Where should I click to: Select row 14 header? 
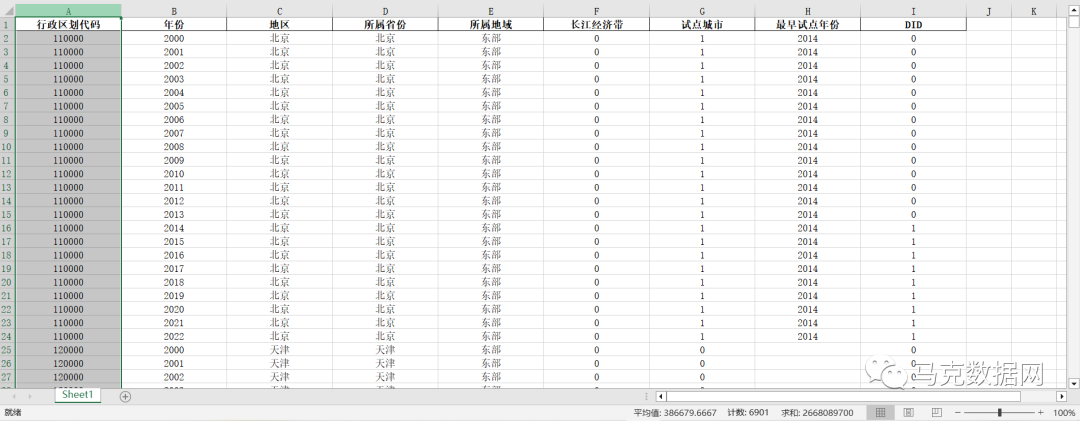(x=7, y=200)
